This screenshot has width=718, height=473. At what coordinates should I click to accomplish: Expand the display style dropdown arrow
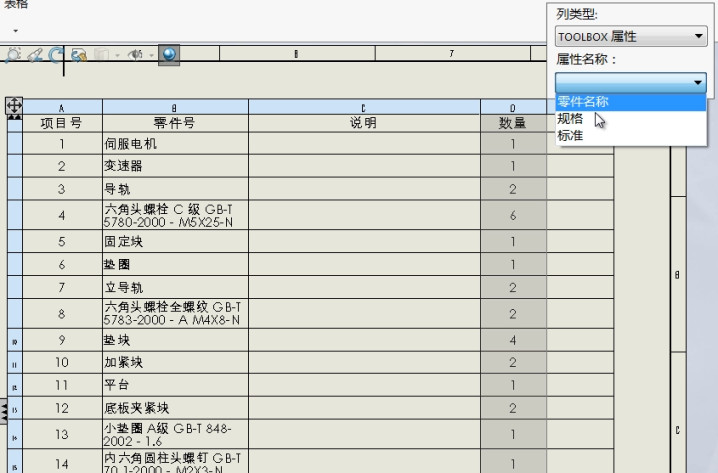(x=117, y=55)
